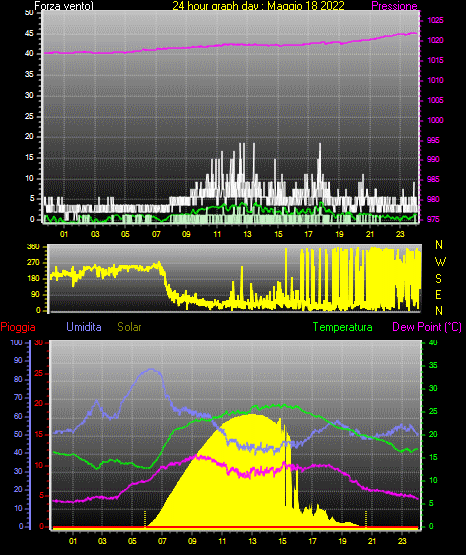Click the 980 value on pressure axis
The width and height of the screenshot is (466, 555).
coord(433,199)
